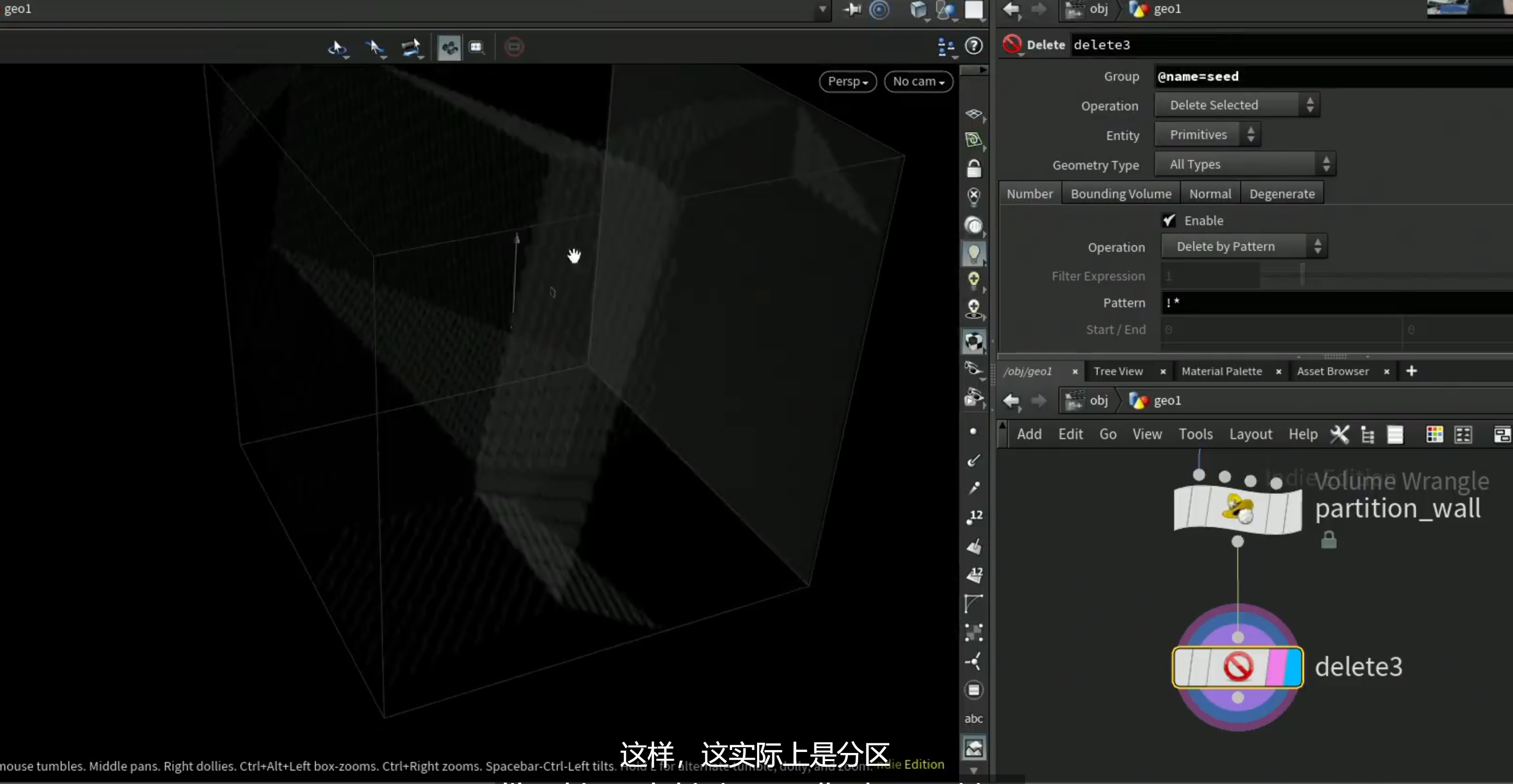Click the Group field containing @name=seed

pyautogui.click(x=1333, y=76)
